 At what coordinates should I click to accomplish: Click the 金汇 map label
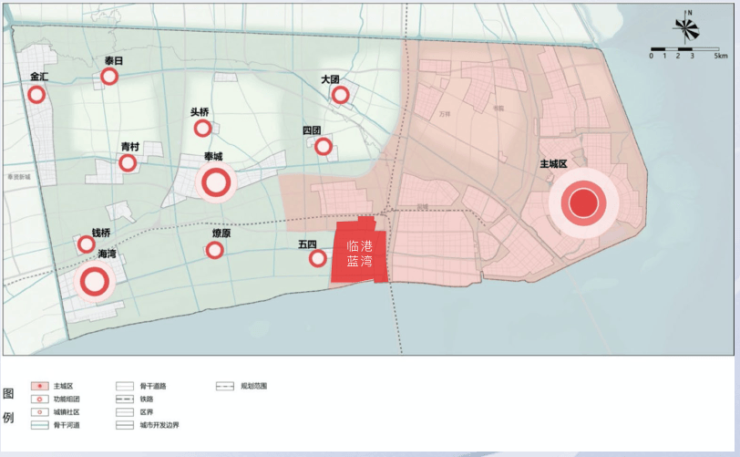(39, 76)
